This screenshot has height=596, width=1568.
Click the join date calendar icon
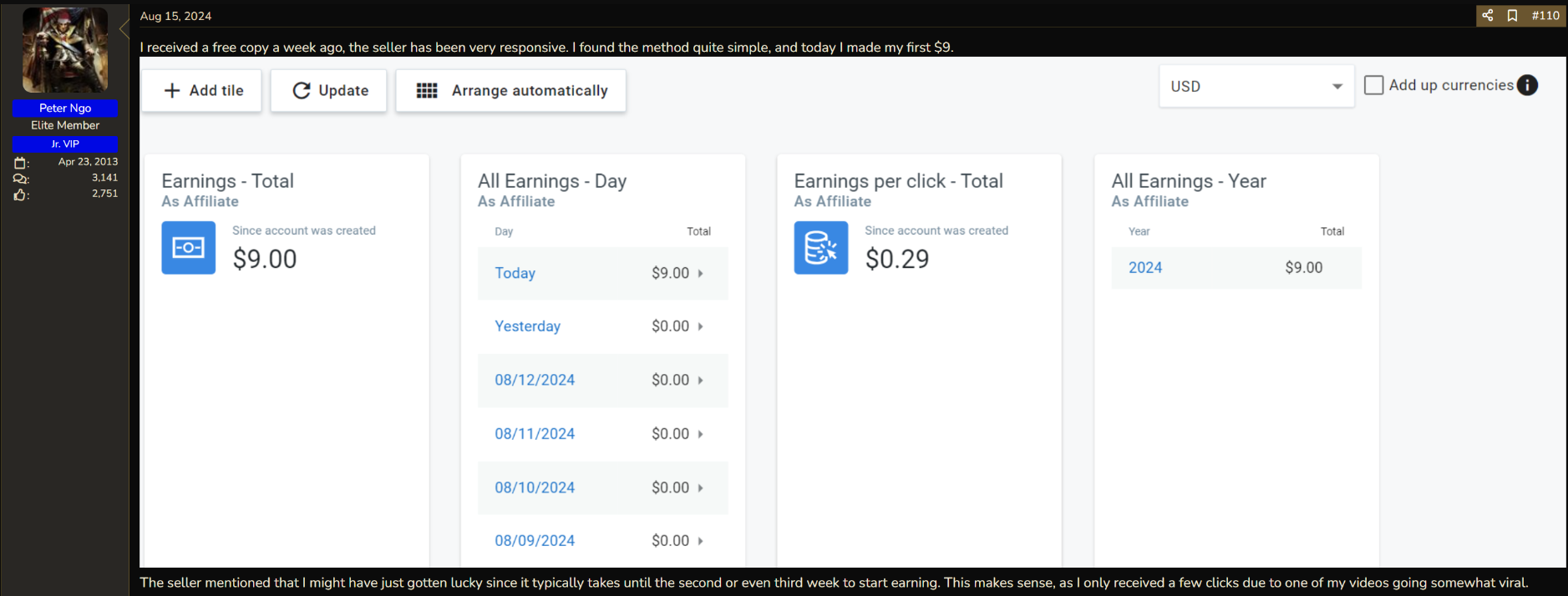21,163
